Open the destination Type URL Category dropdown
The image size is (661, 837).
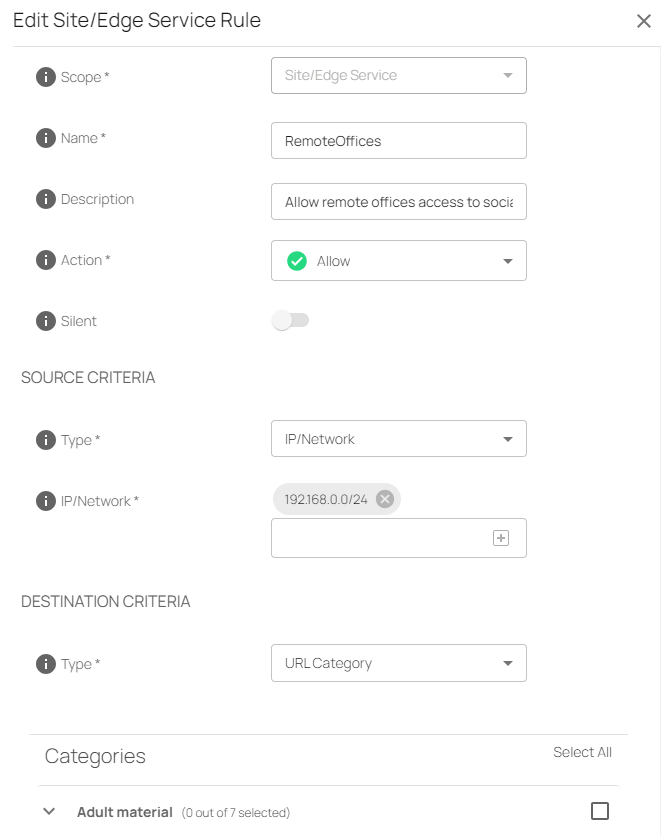click(x=398, y=663)
